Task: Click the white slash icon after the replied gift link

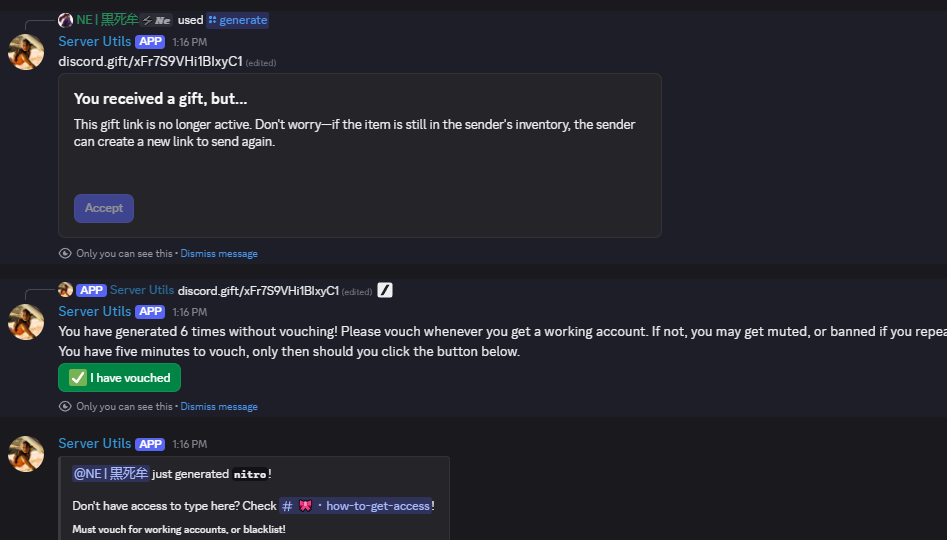Action: point(385,290)
